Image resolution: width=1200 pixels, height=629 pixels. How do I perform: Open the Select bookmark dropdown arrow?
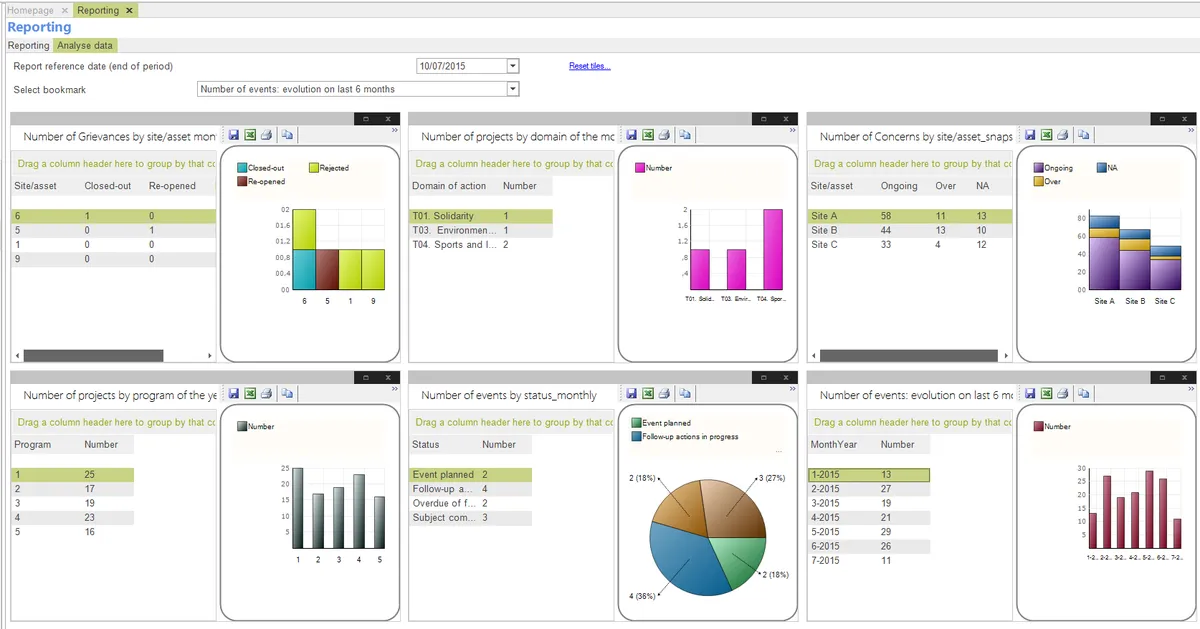click(x=513, y=89)
